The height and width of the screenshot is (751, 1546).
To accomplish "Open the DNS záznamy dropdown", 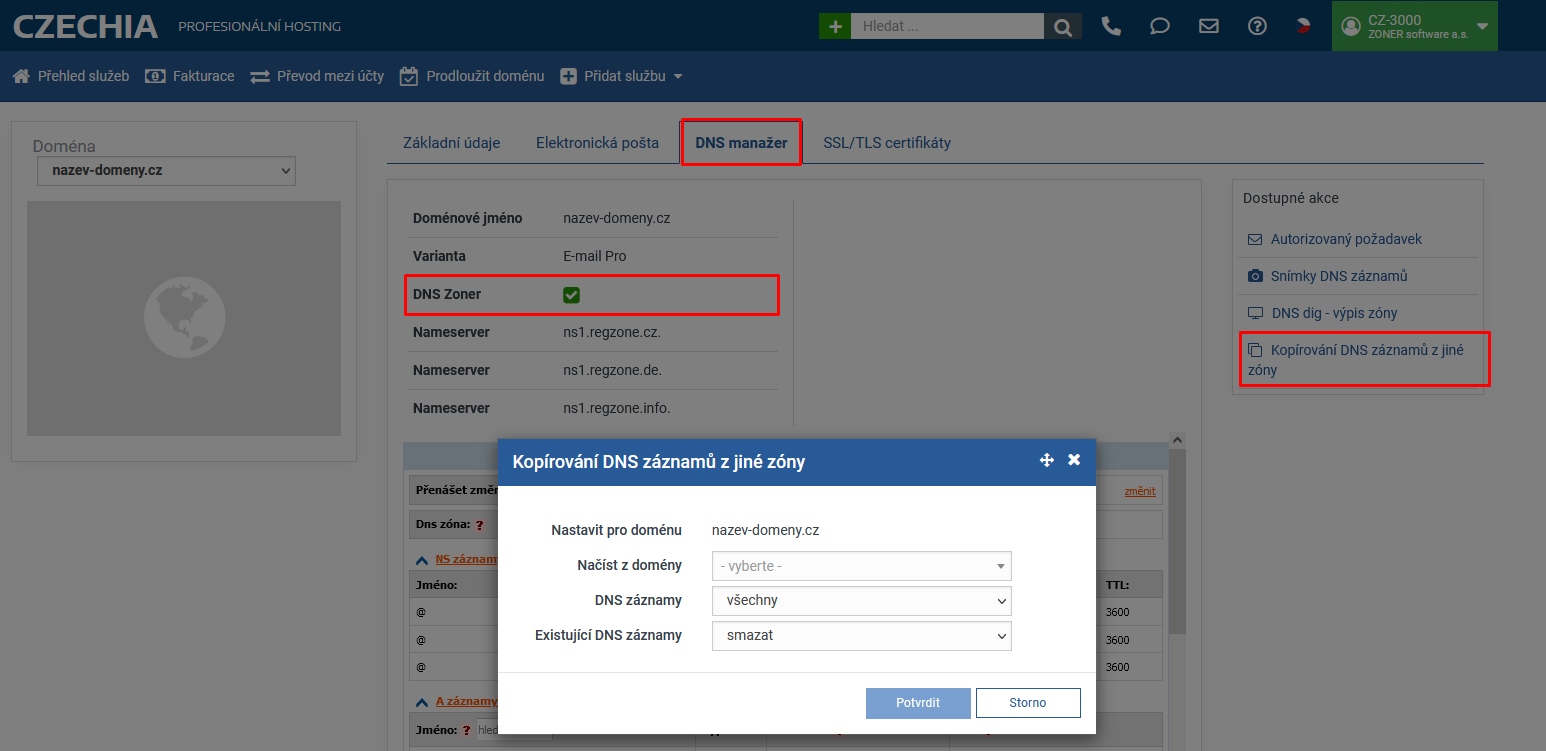I will click(861, 601).
